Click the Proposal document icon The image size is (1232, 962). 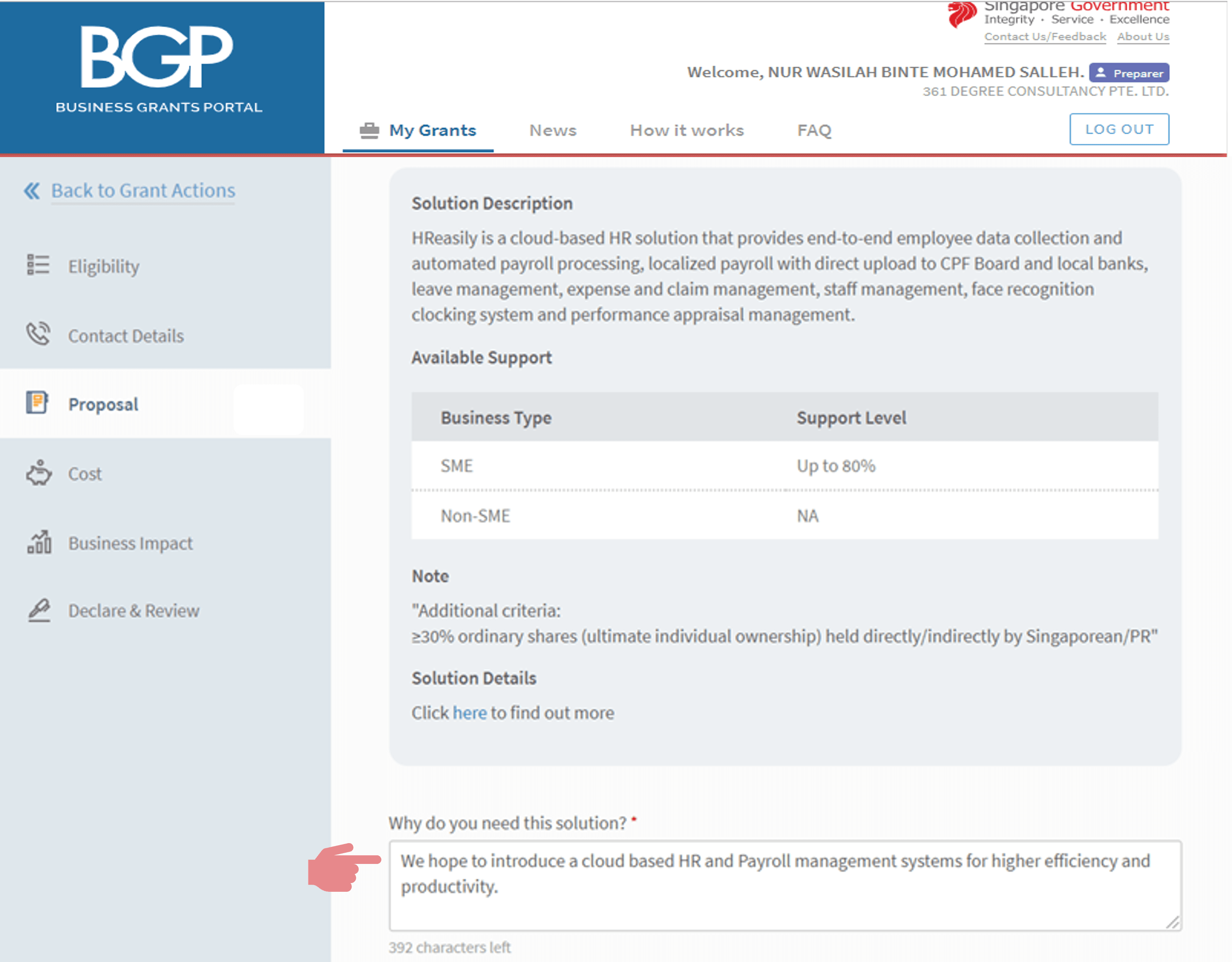(x=37, y=403)
